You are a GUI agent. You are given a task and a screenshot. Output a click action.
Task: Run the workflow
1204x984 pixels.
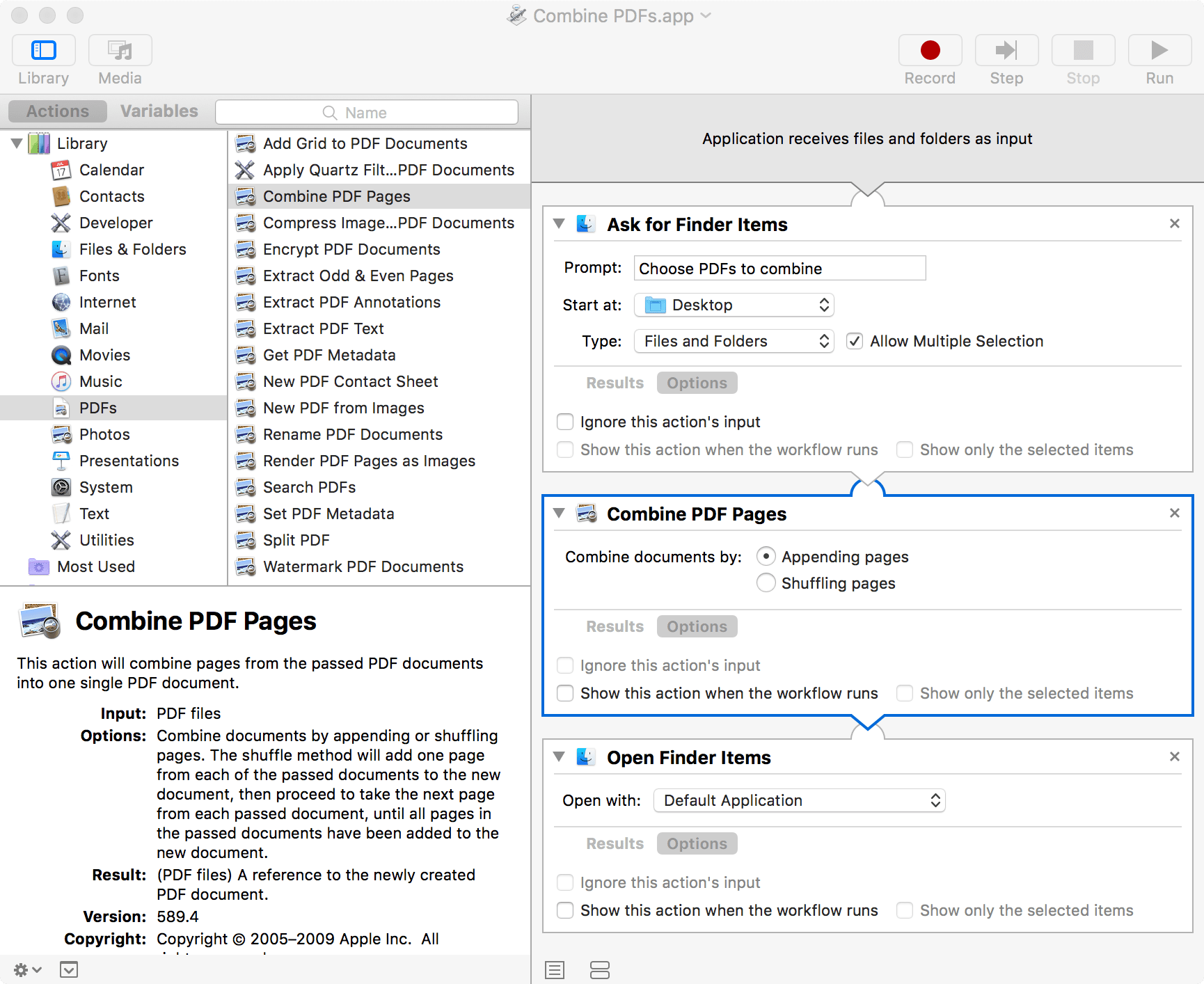[x=1157, y=50]
